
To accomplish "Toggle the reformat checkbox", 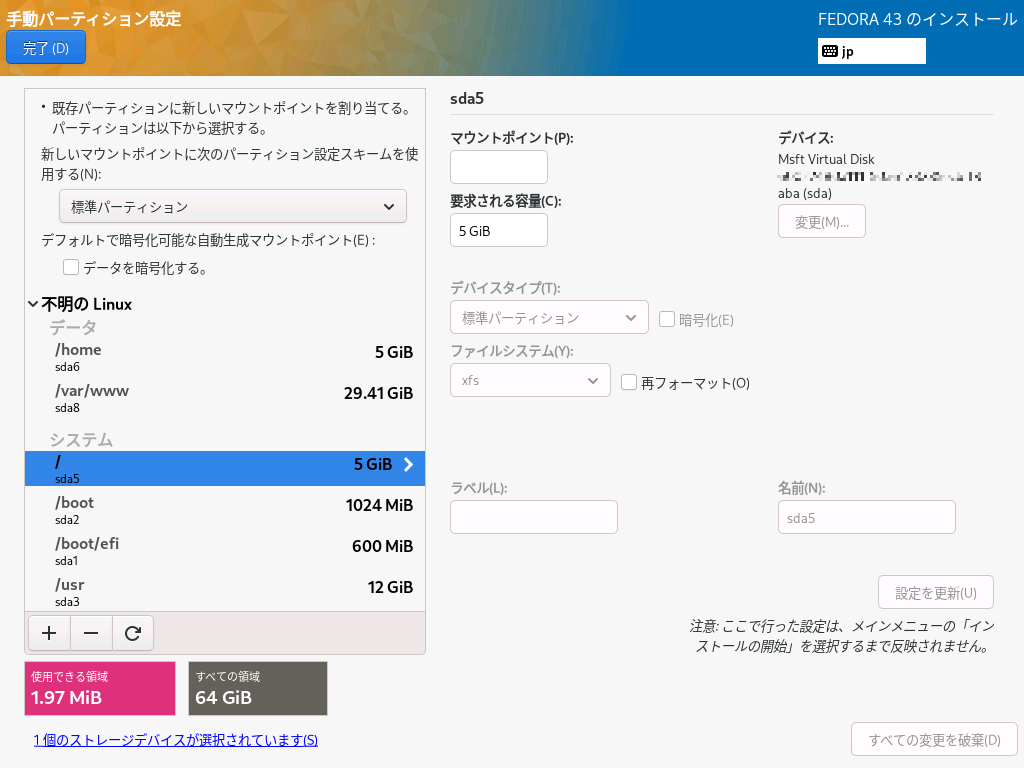I will 629,382.
